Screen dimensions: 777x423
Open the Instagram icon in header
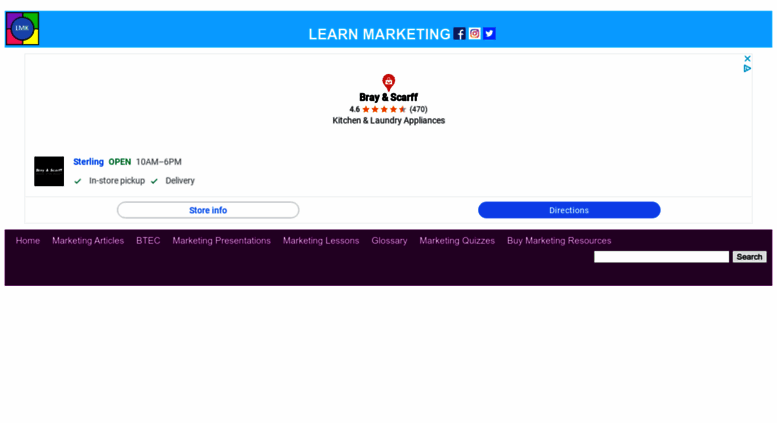click(474, 33)
